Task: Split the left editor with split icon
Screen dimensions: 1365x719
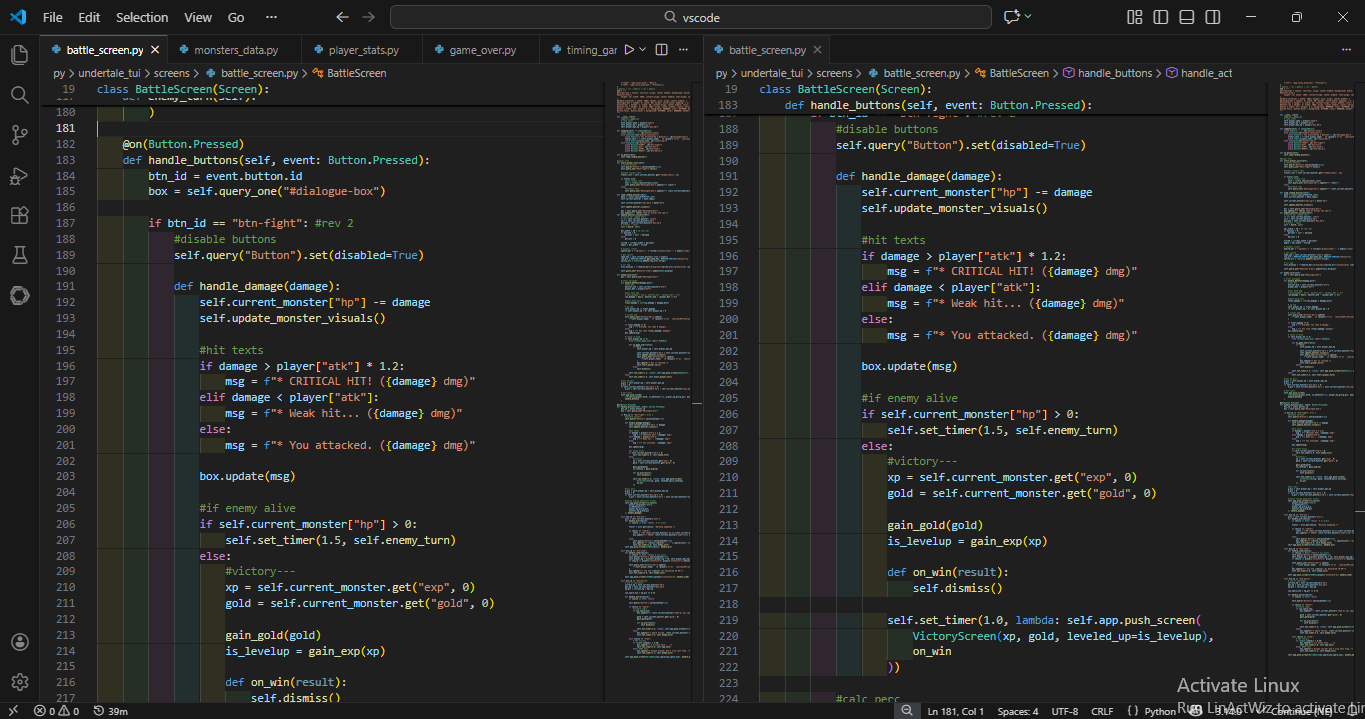Action: coord(662,49)
